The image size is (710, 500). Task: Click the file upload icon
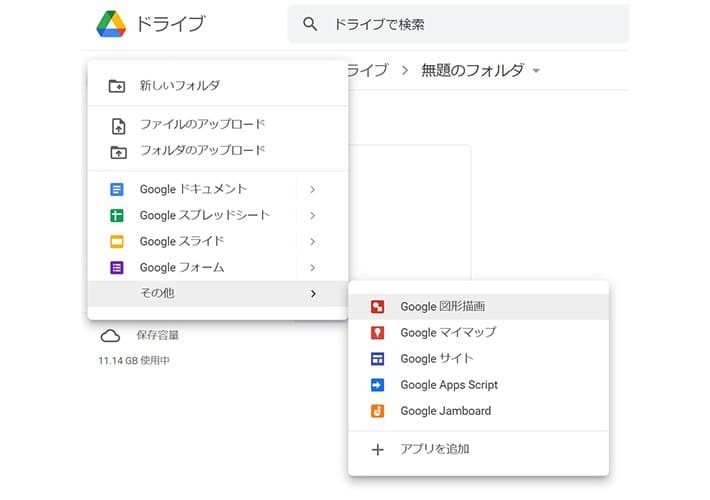118,126
